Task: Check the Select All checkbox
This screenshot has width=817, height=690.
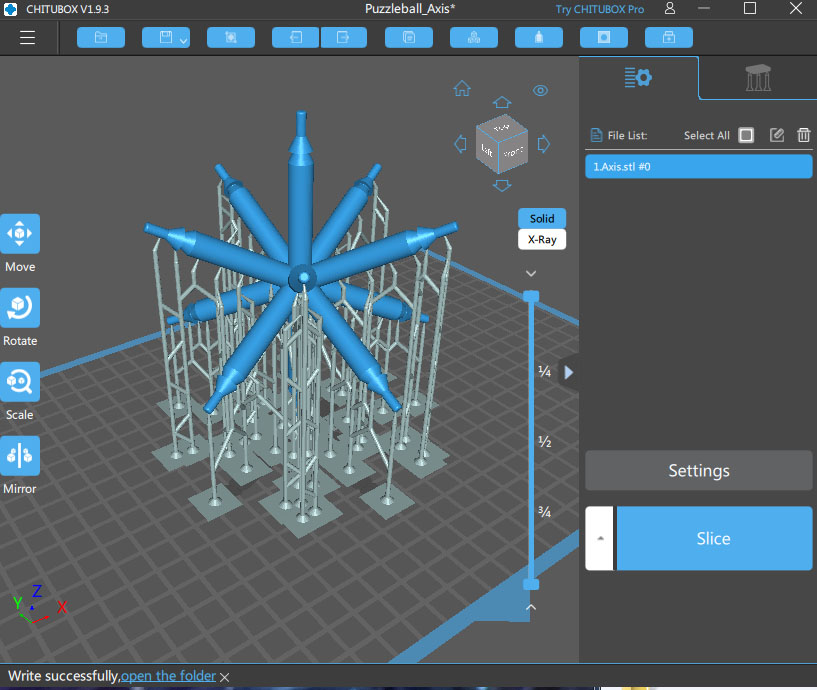Action: click(x=746, y=135)
